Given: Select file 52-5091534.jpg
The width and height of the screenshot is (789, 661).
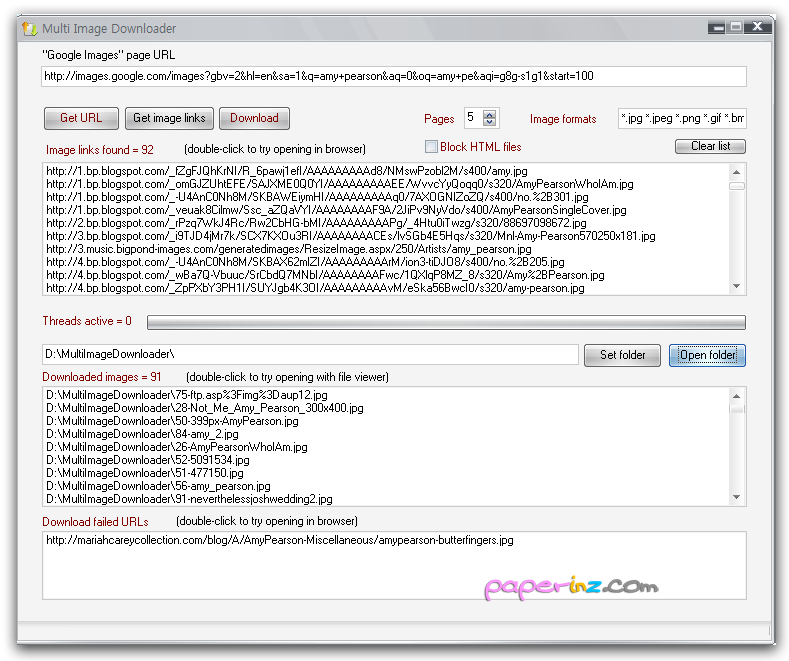Looking at the screenshot, I should click(x=147, y=460).
